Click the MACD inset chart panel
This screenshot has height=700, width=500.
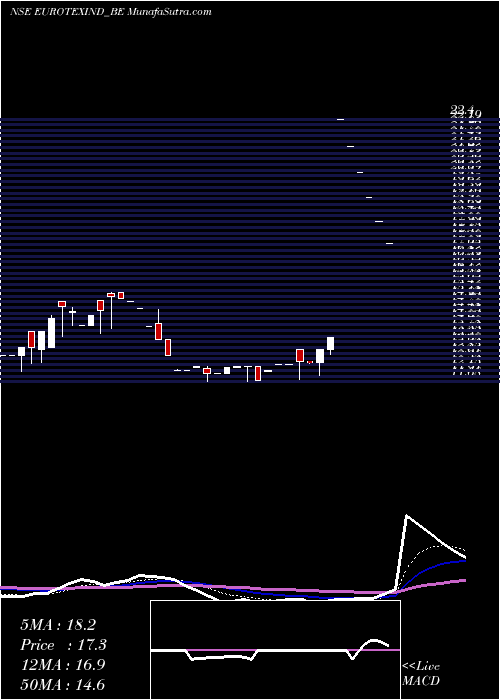tap(275, 650)
